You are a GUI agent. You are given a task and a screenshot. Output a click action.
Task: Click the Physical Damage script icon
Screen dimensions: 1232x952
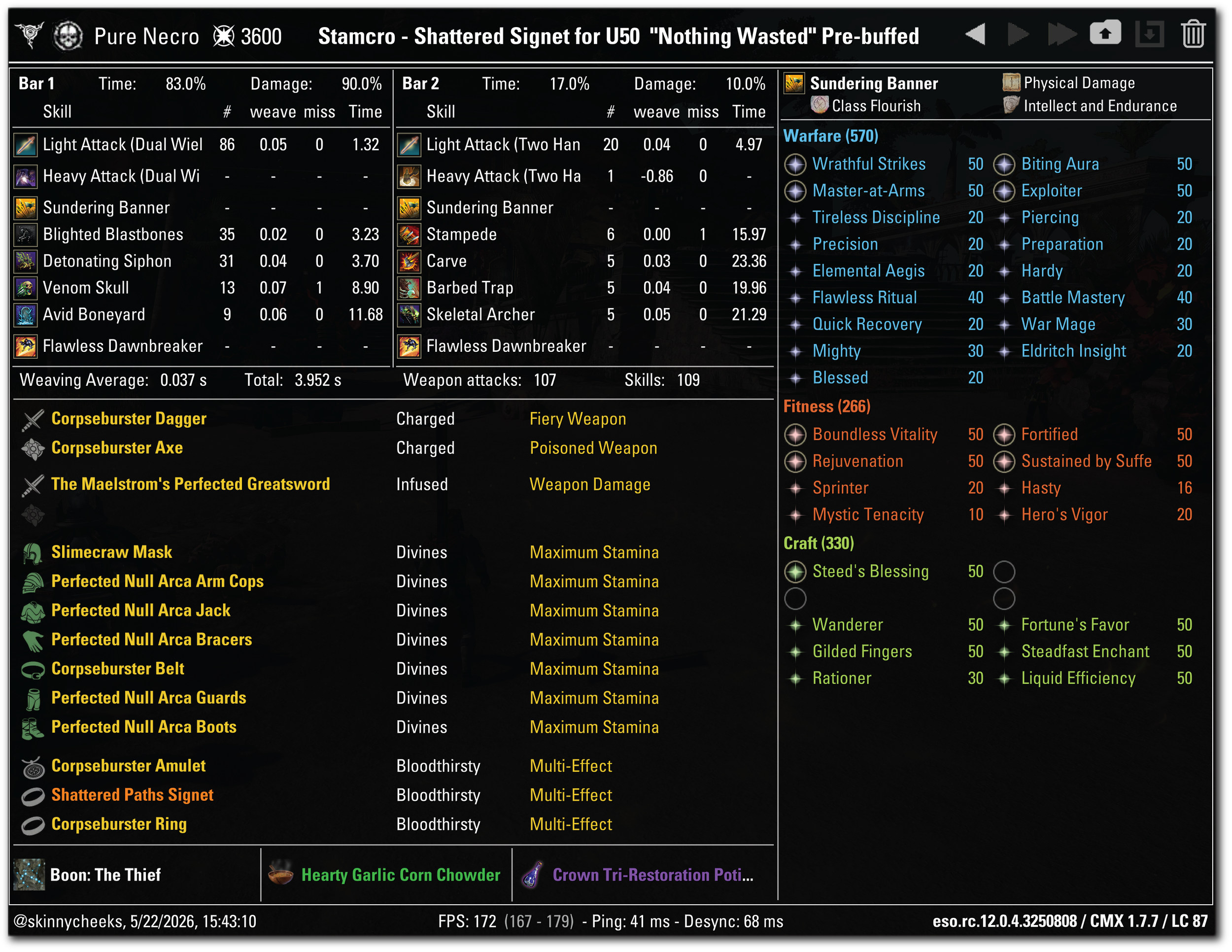[1011, 82]
